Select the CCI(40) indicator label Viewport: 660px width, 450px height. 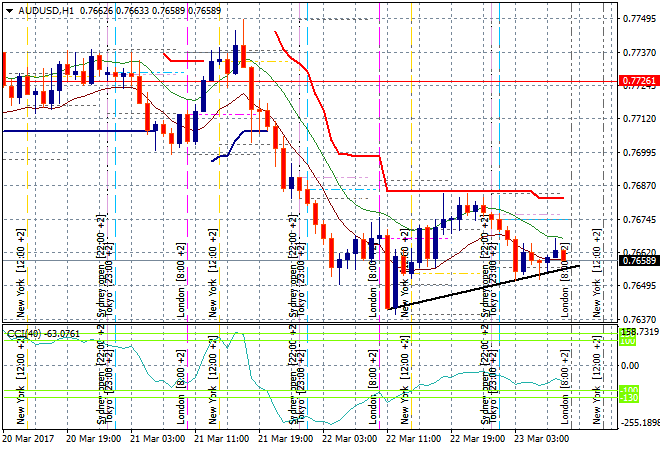tap(26, 333)
